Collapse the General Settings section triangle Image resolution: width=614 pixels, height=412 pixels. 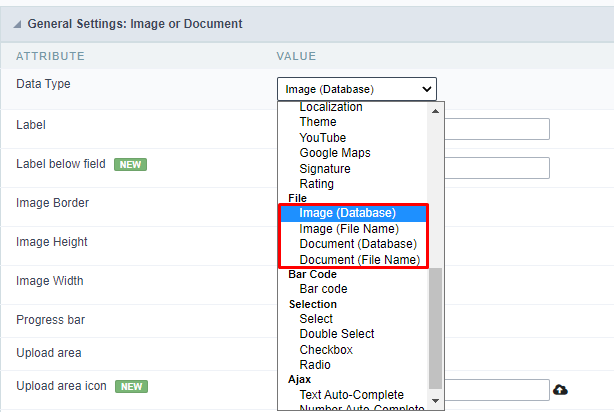tap(17, 25)
